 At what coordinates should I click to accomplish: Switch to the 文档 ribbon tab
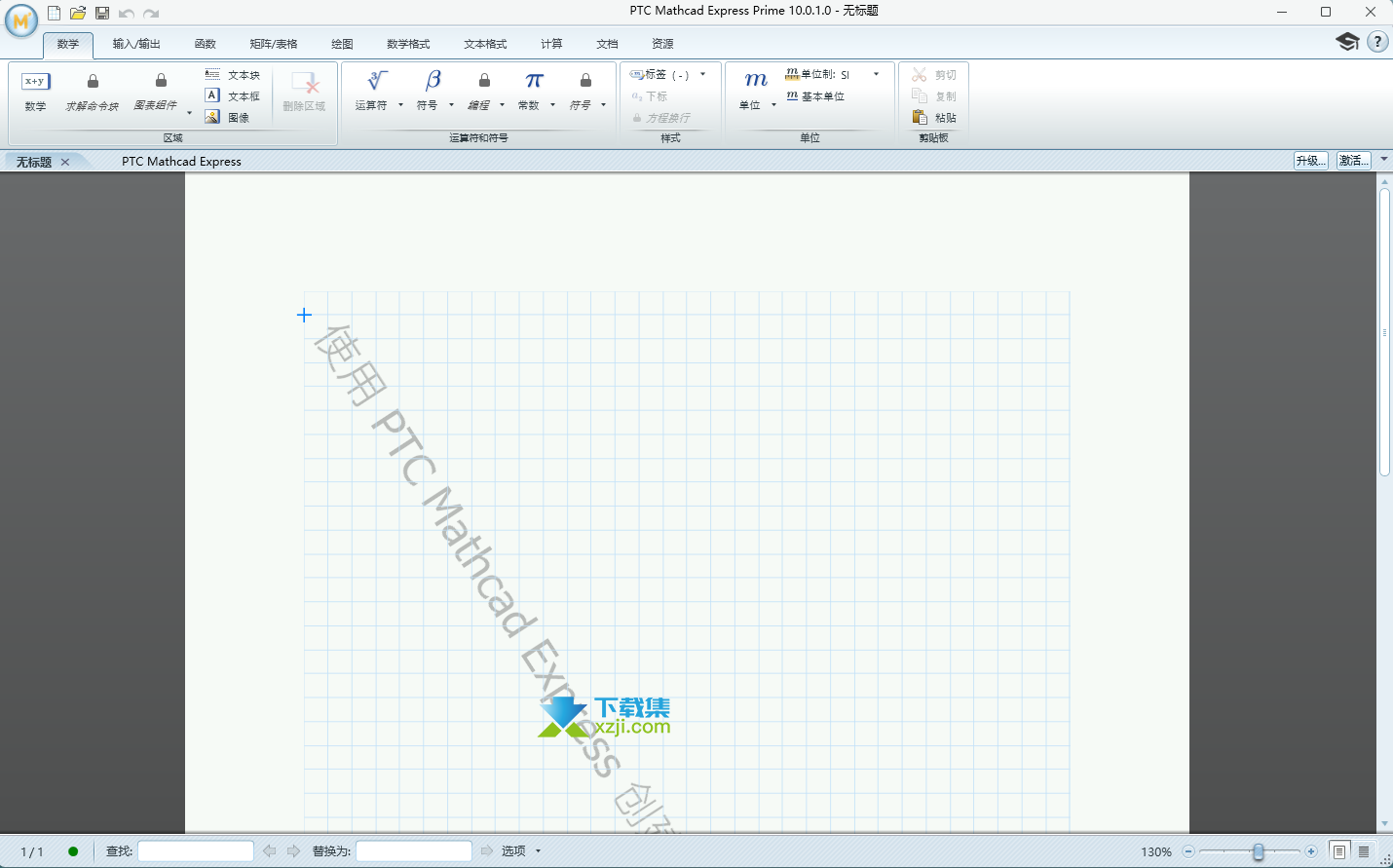[607, 44]
